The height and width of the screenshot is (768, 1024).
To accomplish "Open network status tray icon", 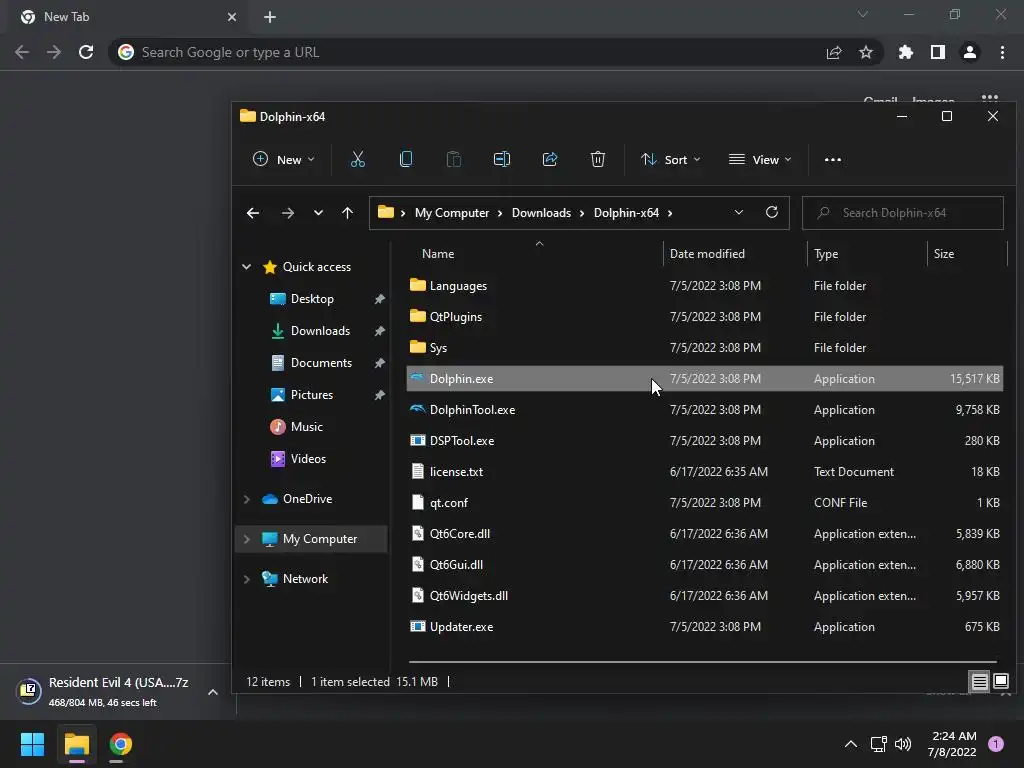I will (x=878, y=744).
